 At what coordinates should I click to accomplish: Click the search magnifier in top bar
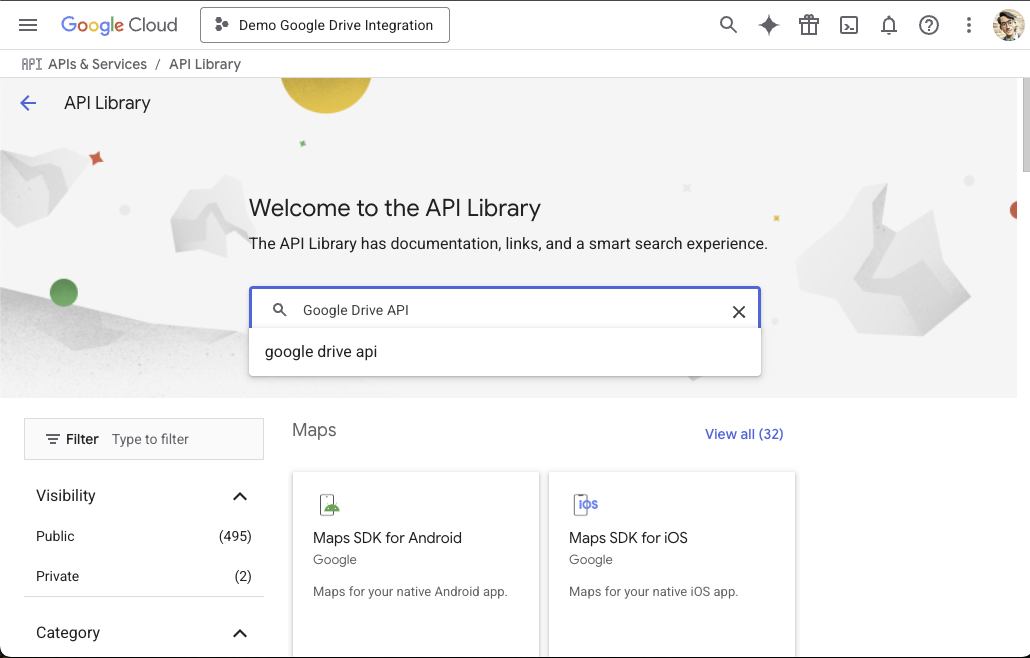[x=728, y=25]
